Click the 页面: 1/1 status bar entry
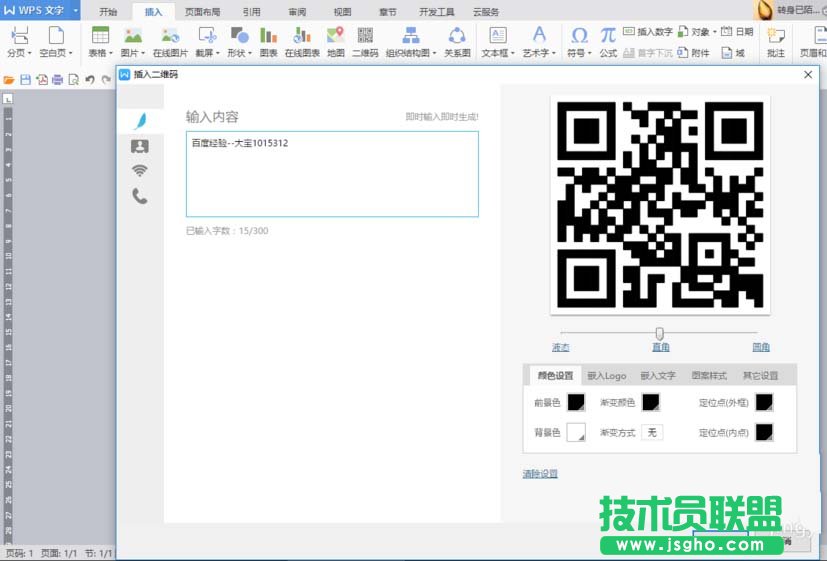Image resolution: width=827 pixels, height=561 pixels. tap(59, 553)
